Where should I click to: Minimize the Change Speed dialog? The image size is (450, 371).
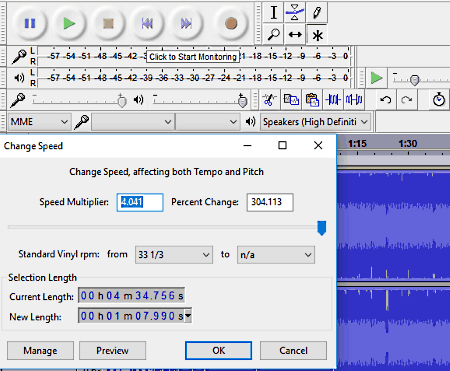(x=247, y=145)
